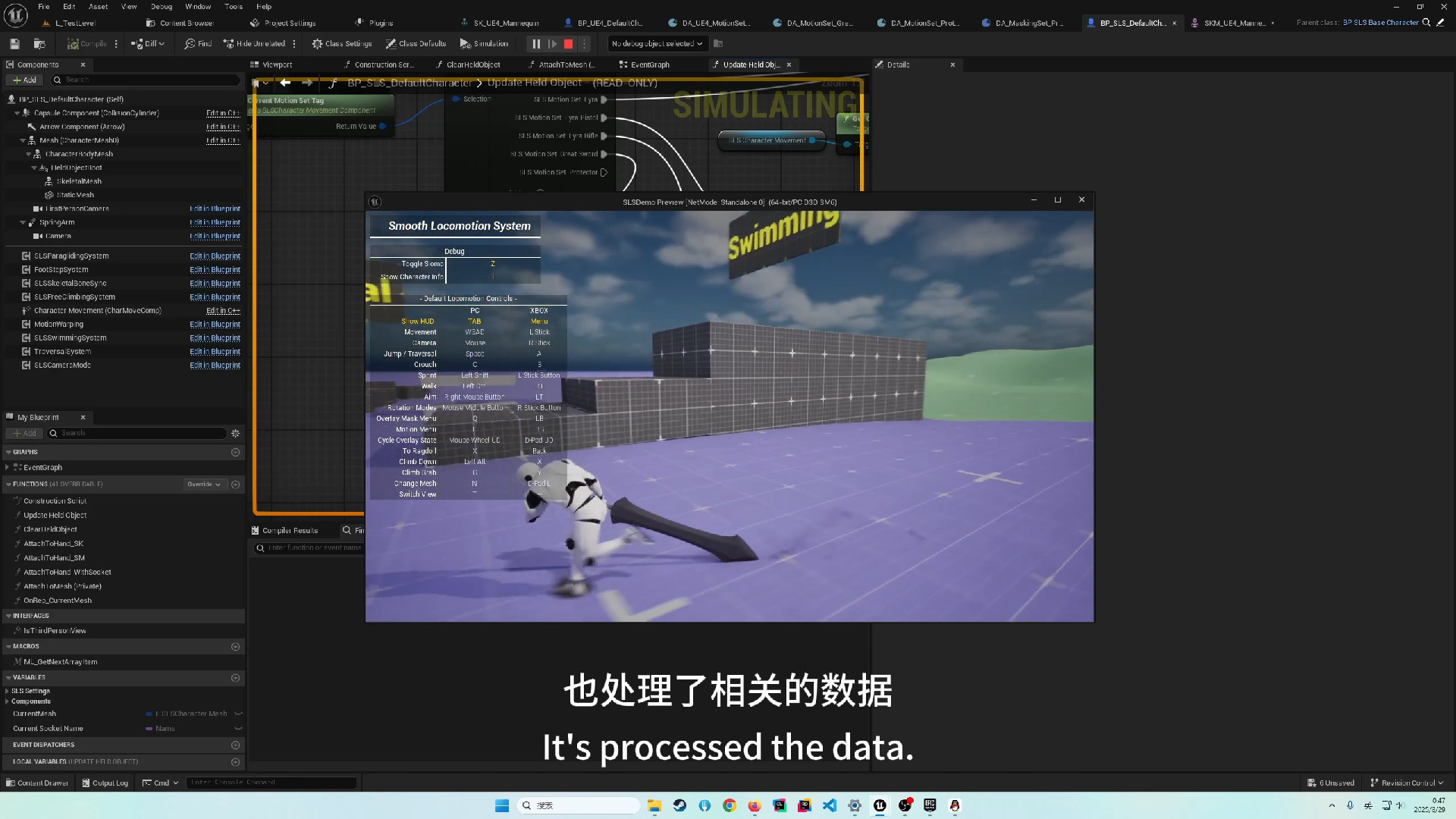
Task: Click the Find toolbar button
Action: (198, 44)
